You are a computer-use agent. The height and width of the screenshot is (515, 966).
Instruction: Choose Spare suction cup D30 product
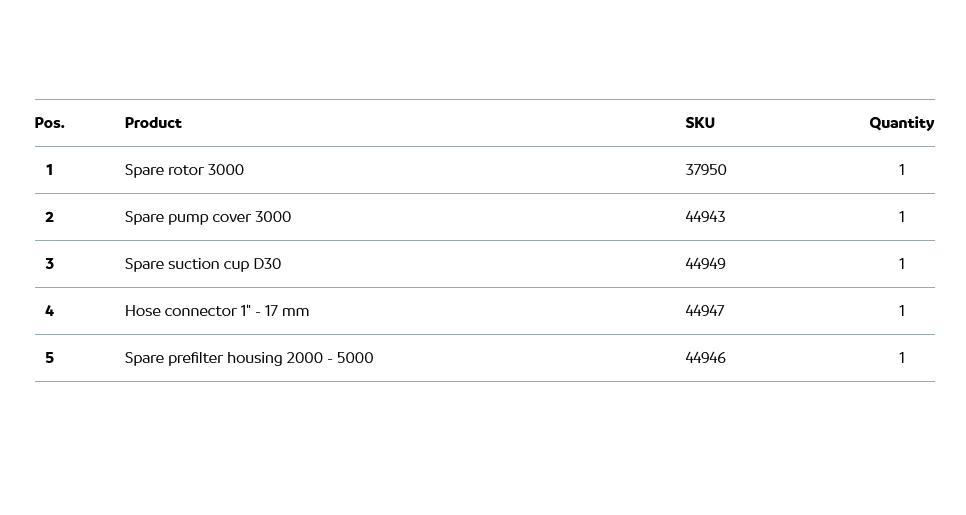tap(203, 264)
